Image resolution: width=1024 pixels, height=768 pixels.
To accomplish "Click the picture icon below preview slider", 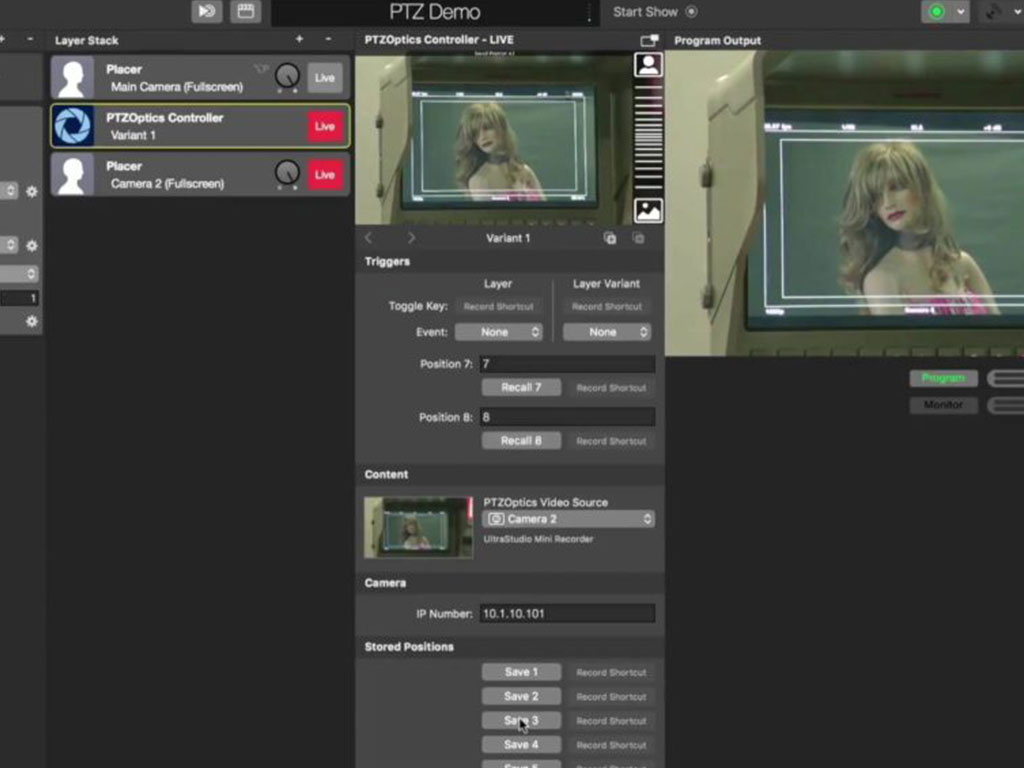I will click(x=648, y=211).
